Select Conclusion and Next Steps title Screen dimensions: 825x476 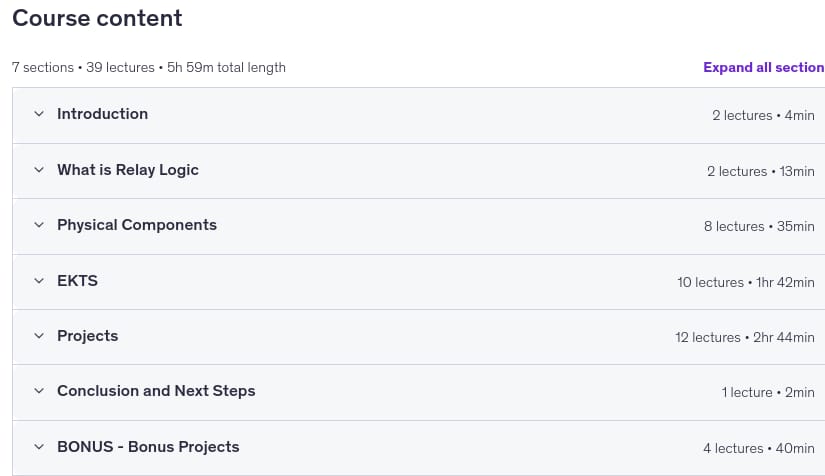(156, 391)
